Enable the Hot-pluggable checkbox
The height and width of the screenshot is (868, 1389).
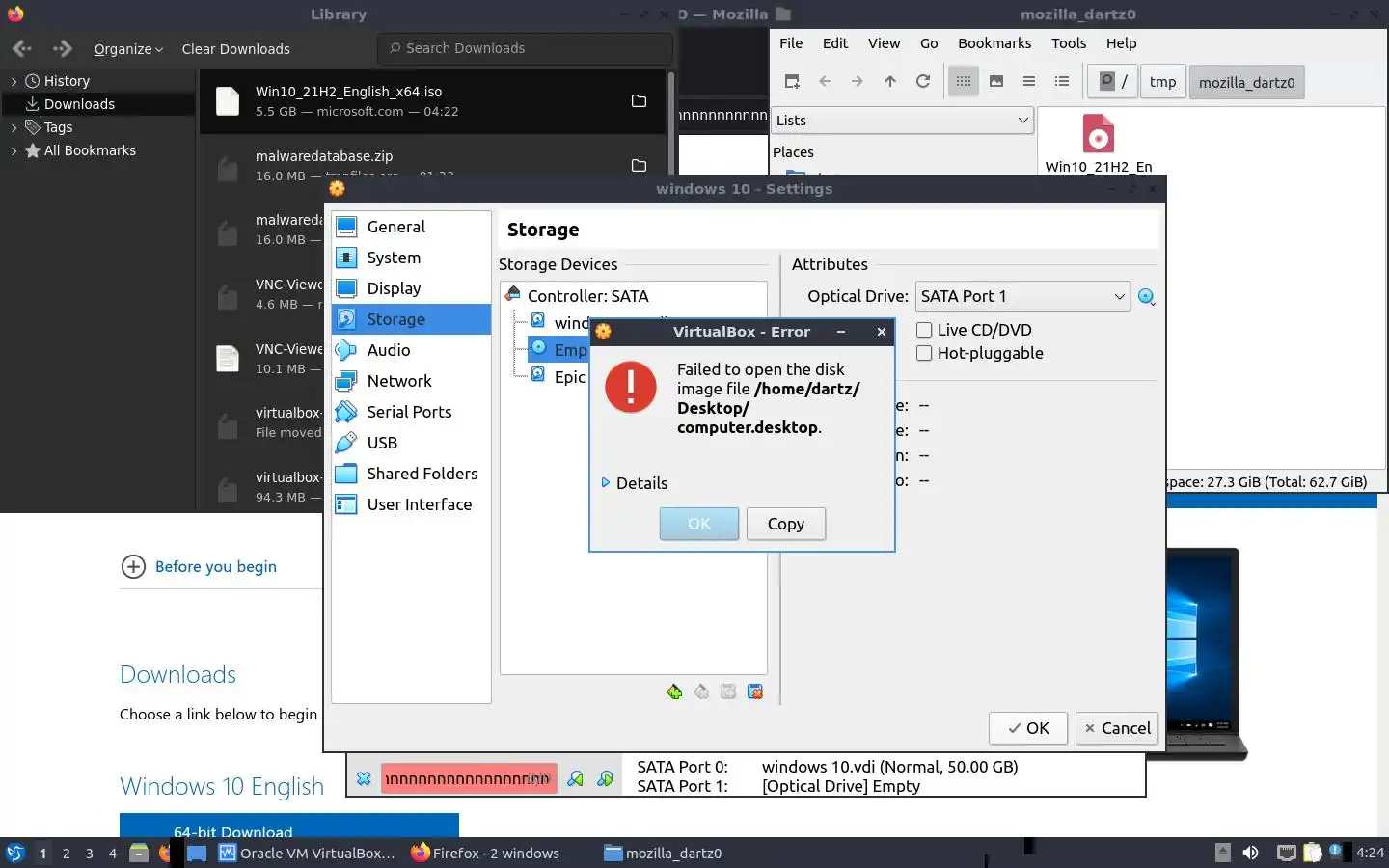(x=924, y=353)
